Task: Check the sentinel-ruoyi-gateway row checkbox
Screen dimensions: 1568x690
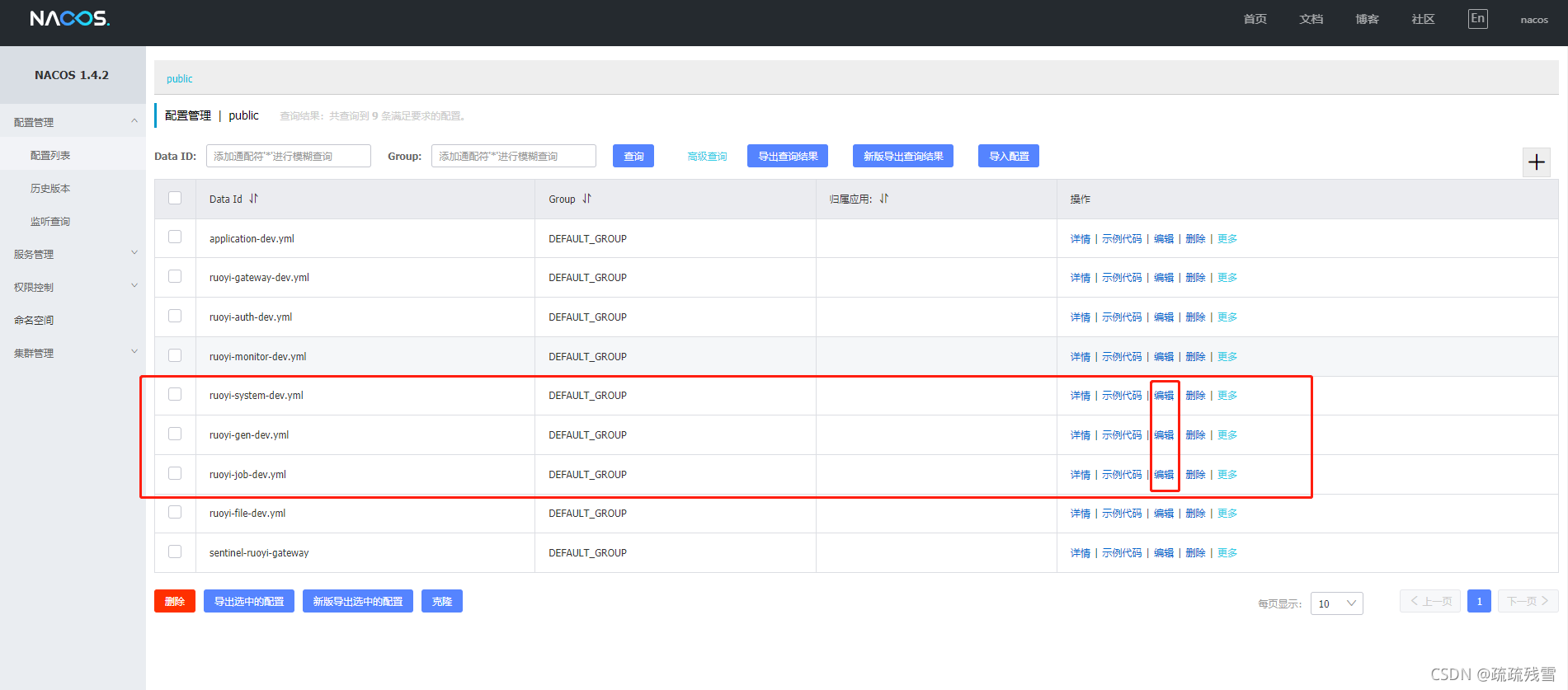Action: [175, 552]
